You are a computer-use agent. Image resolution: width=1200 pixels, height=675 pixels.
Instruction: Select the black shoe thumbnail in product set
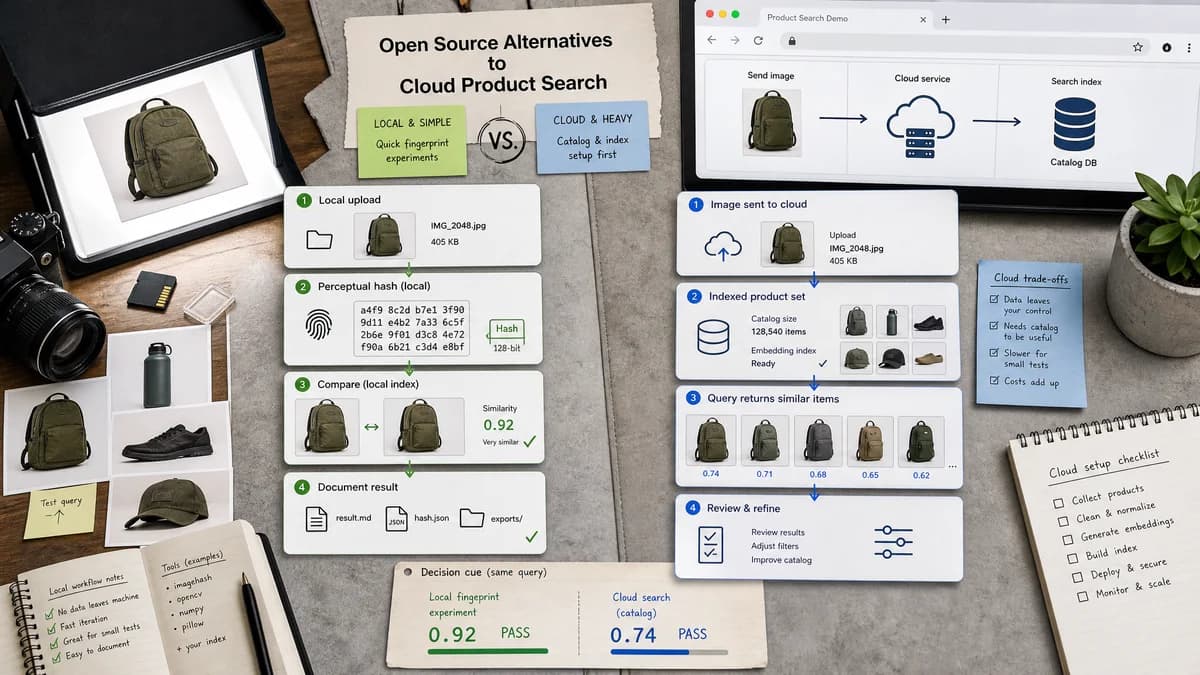tap(929, 321)
